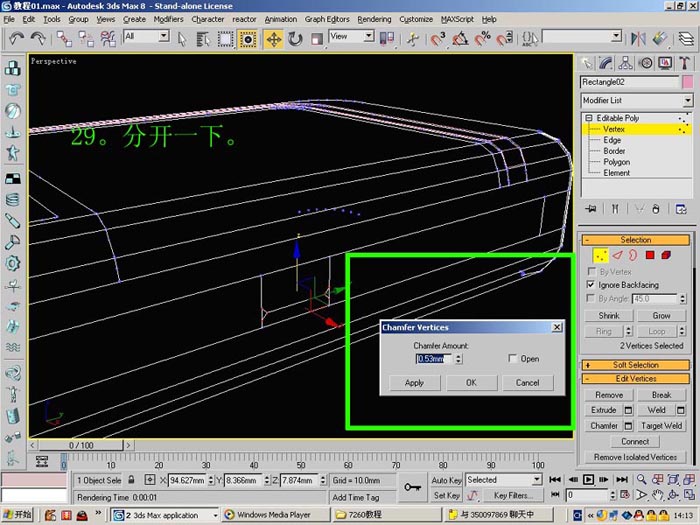Image resolution: width=700 pixels, height=525 pixels.
Task: Click the Undo arrow in main toolbar
Action: [17, 39]
